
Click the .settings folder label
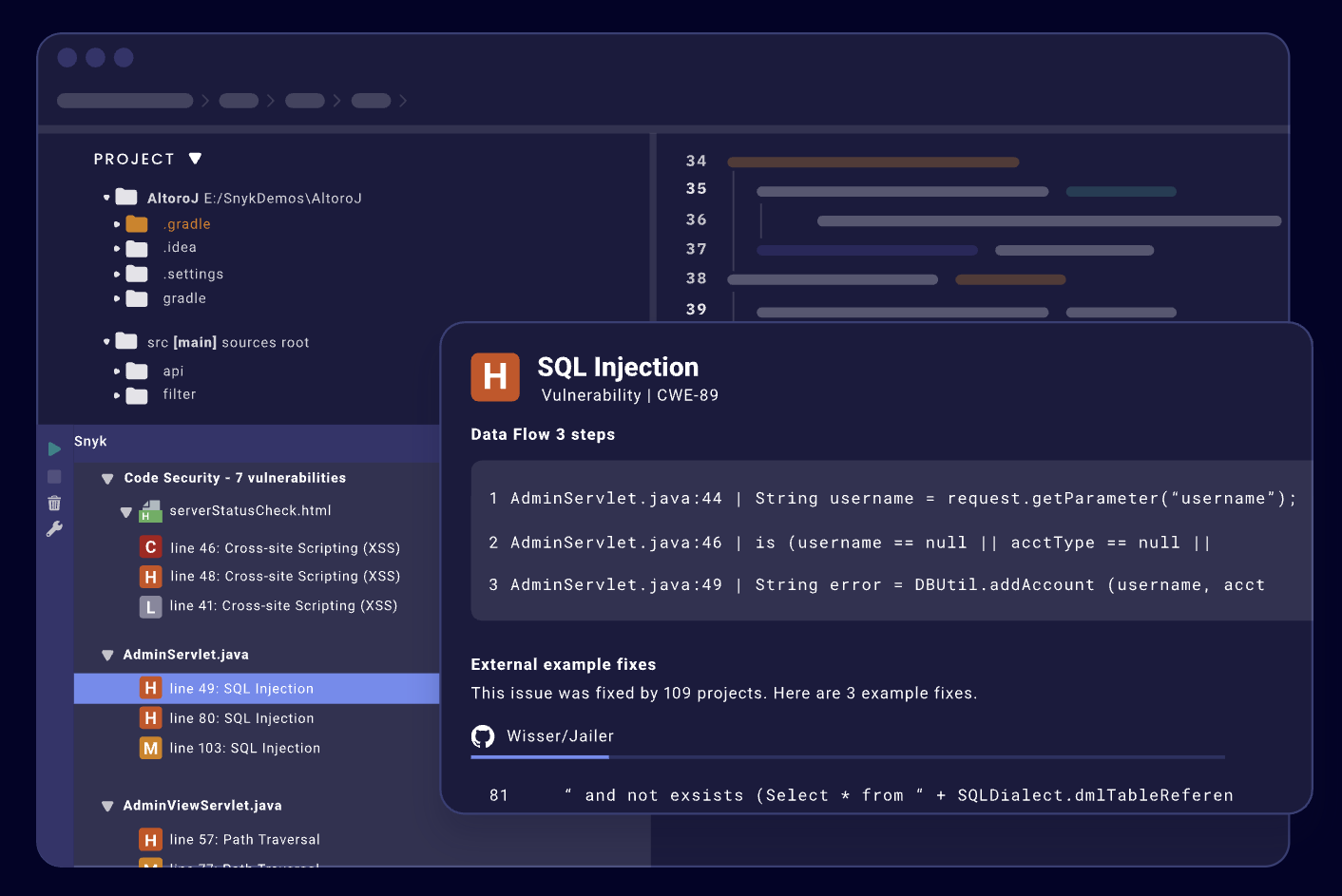tap(193, 275)
